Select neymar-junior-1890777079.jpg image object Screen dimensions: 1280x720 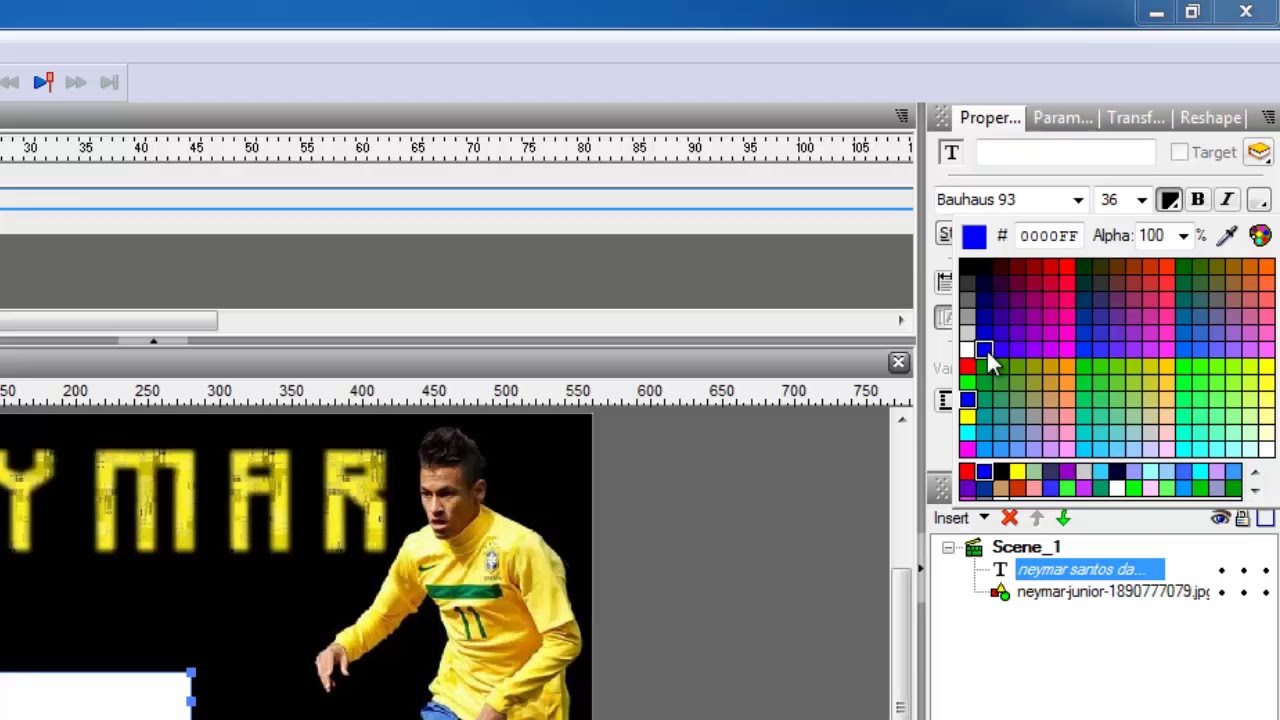click(1113, 592)
